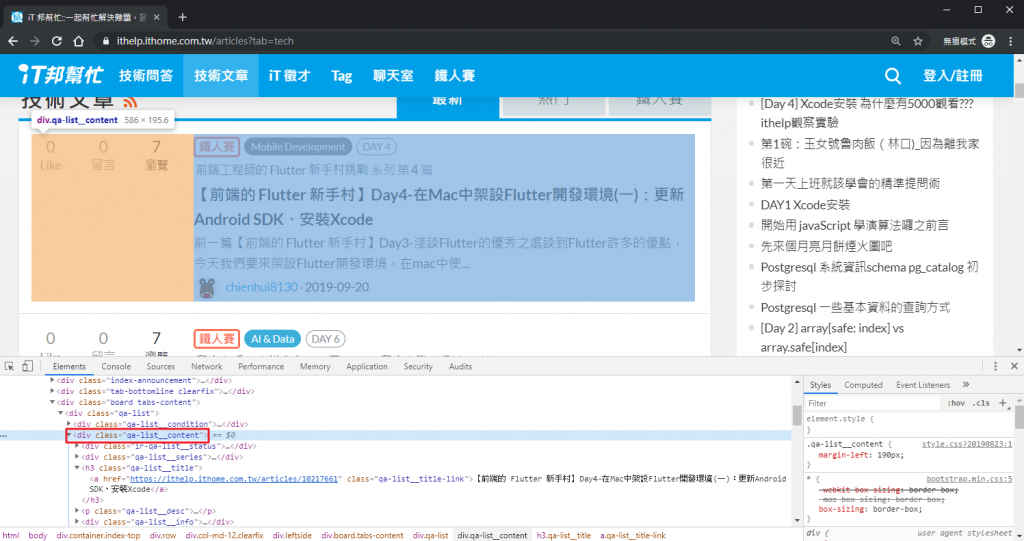Click the Mobile Development category tag
The image size is (1024, 541).
[298, 147]
